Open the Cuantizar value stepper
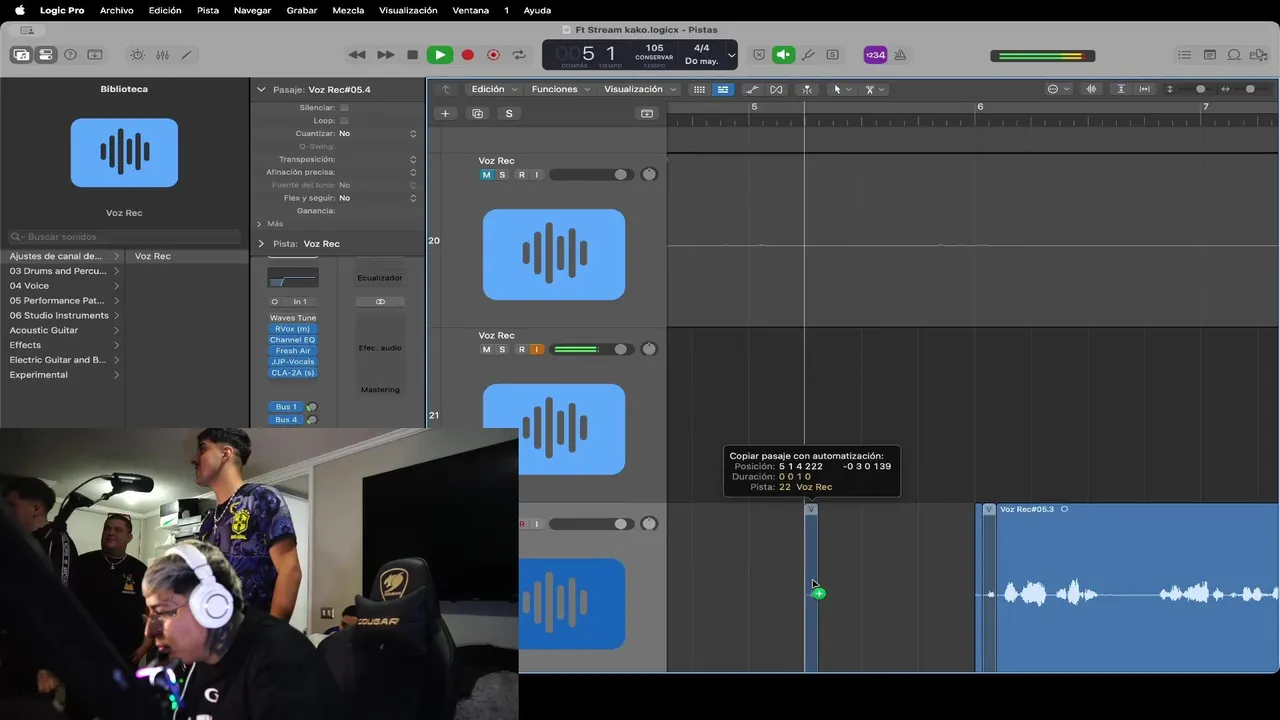Viewport: 1280px width, 720px height. (x=413, y=133)
